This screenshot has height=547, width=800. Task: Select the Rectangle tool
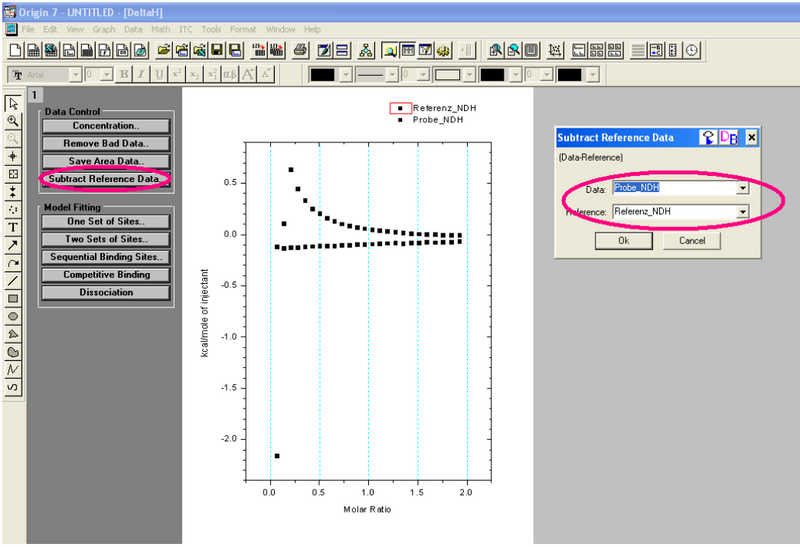coord(13,299)
